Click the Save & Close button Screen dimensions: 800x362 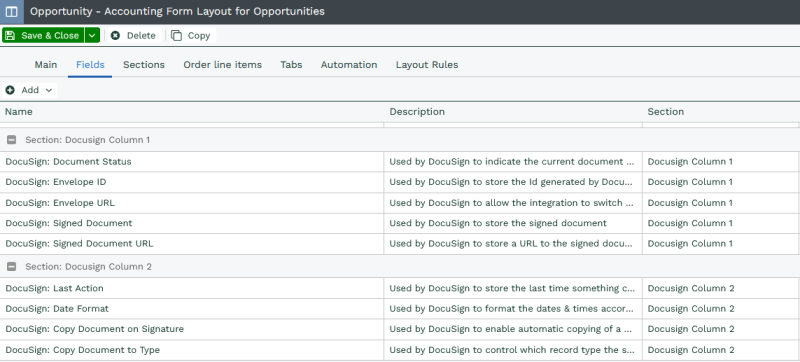tap(43, 35)
